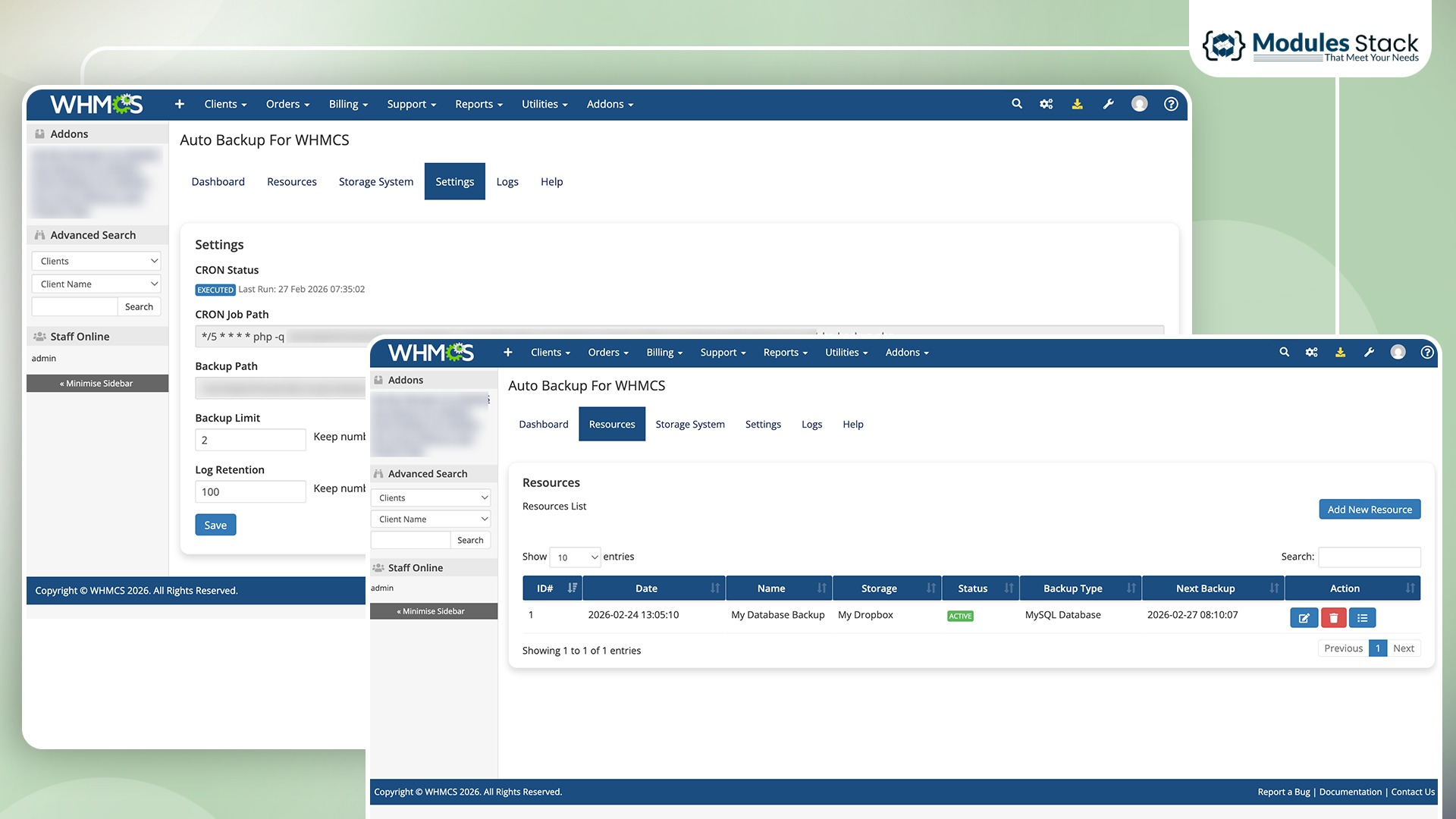Click the Resources table Search field

[x=1369, y=557]
